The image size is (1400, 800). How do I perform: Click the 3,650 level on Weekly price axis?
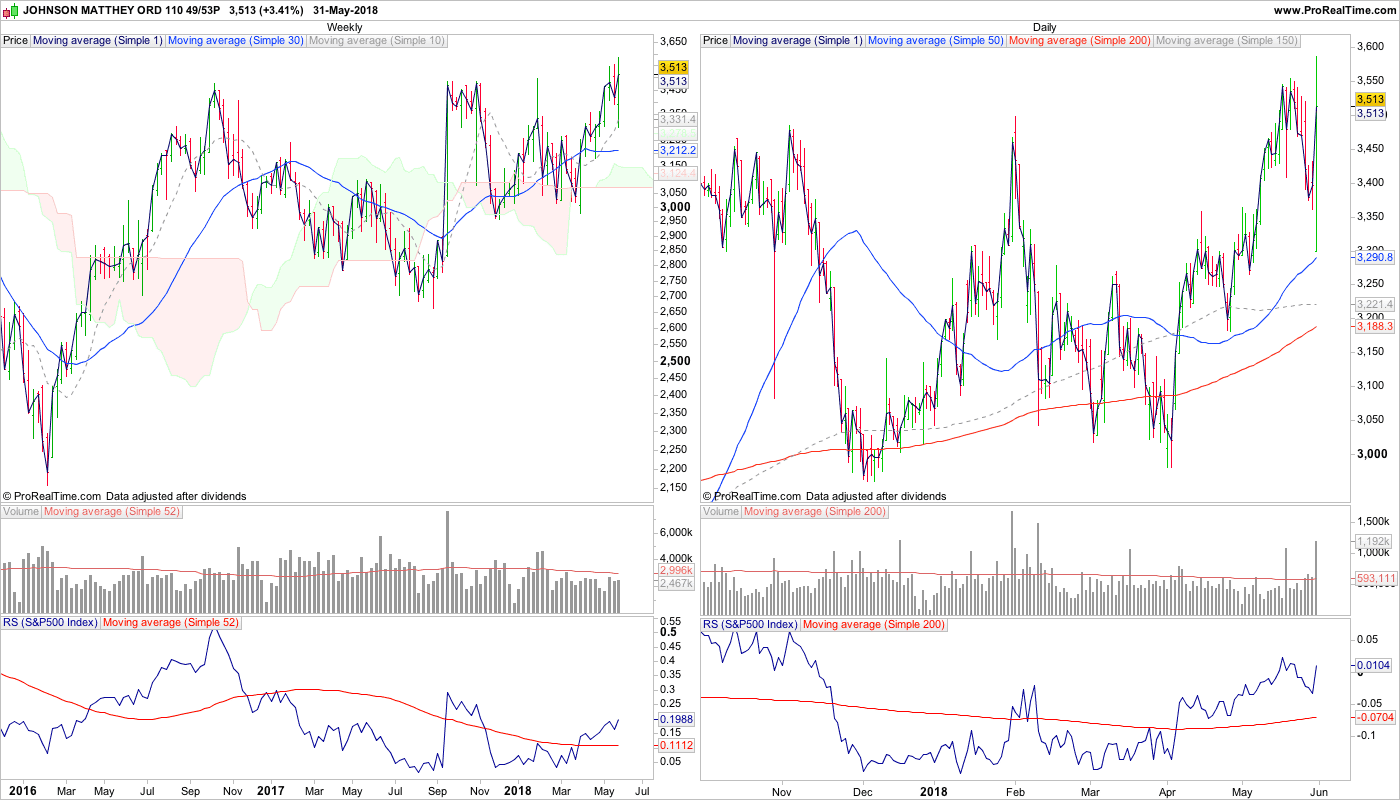pos(673,42)
